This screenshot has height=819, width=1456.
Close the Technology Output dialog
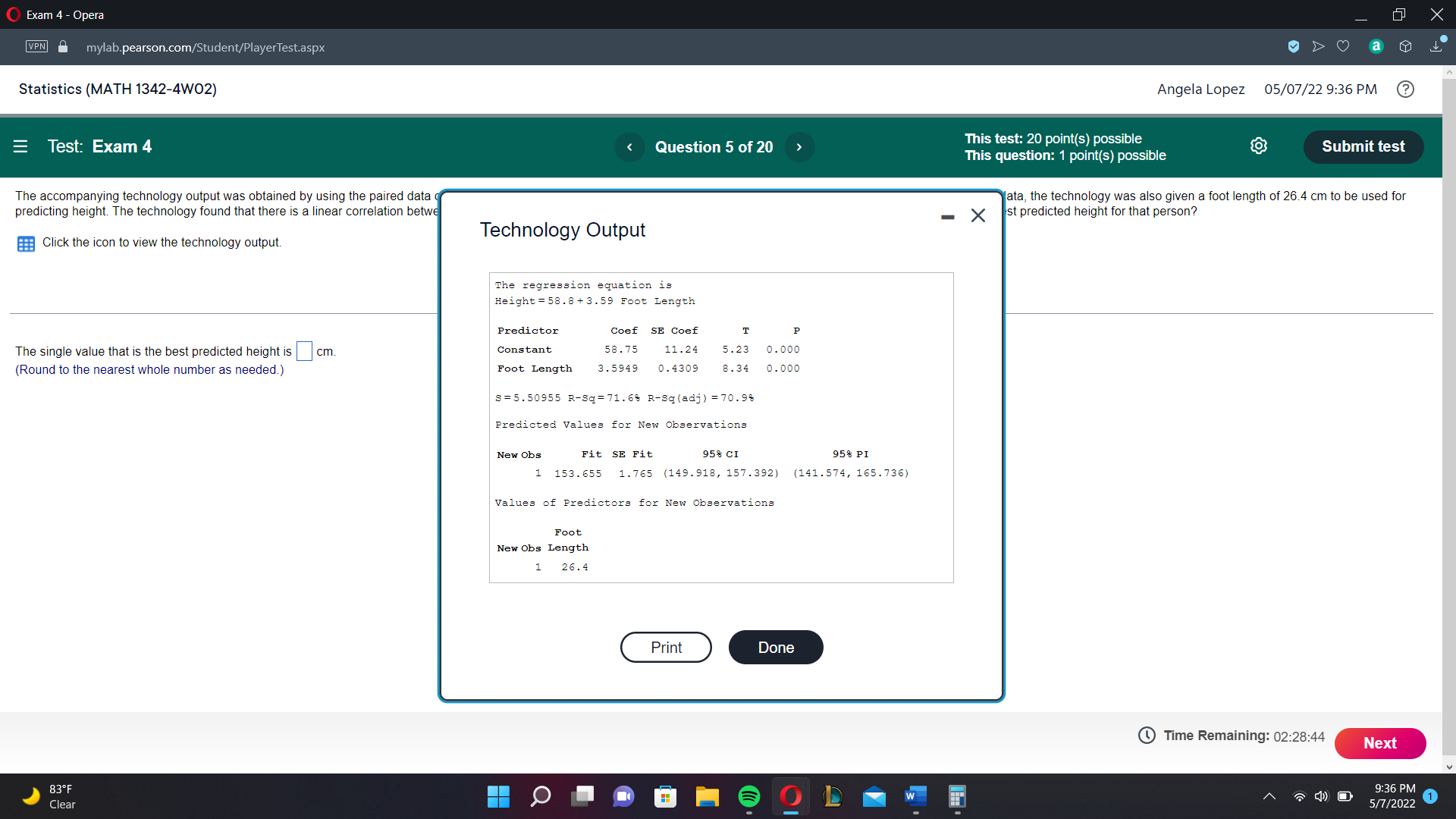click(978, 216)
